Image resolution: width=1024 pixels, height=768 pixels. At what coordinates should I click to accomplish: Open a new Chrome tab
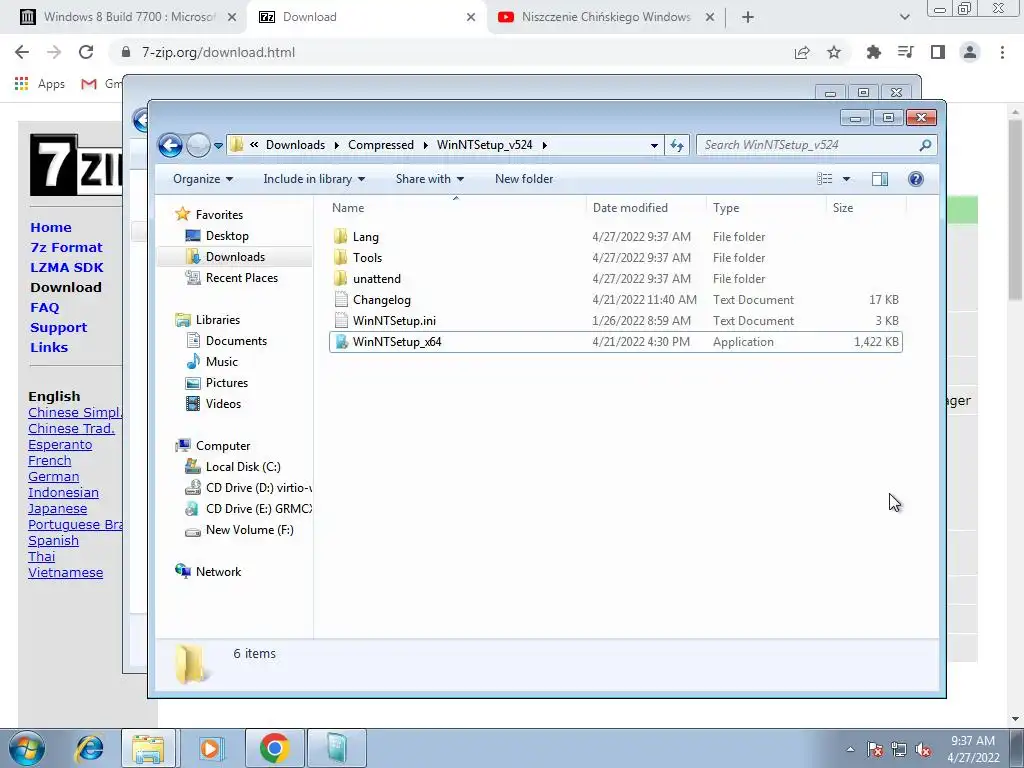[x=748, y=17]
